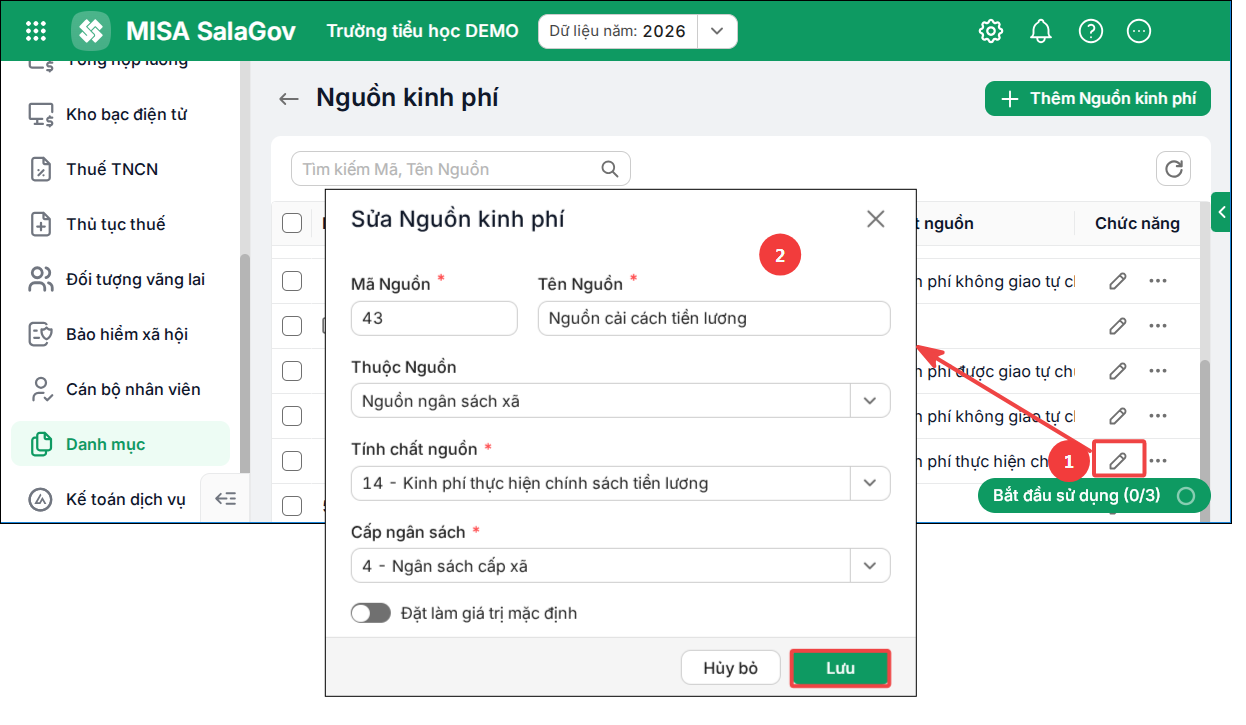1246x725 pixels.
Task: Open 'Bắt đầu sử dụng (0/3)' progress pill
Action: pos(1094,495)
